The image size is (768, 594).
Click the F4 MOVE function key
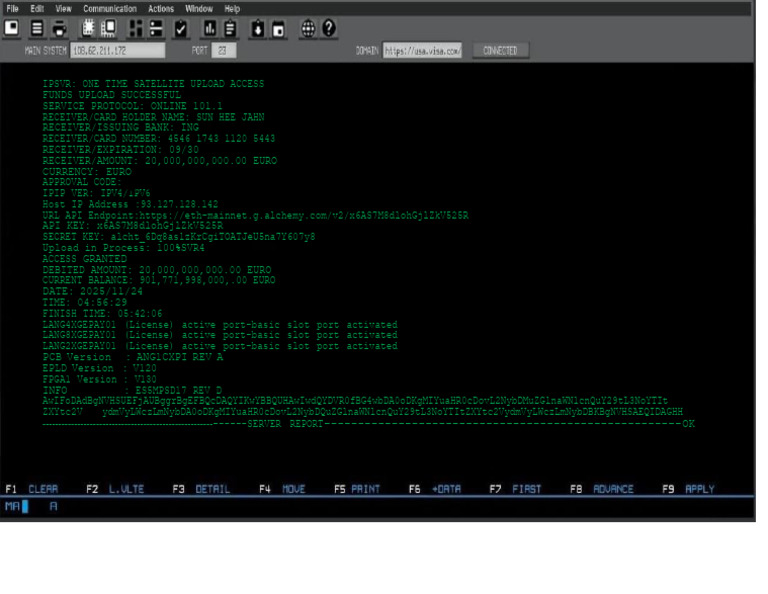tap(282, 489)
